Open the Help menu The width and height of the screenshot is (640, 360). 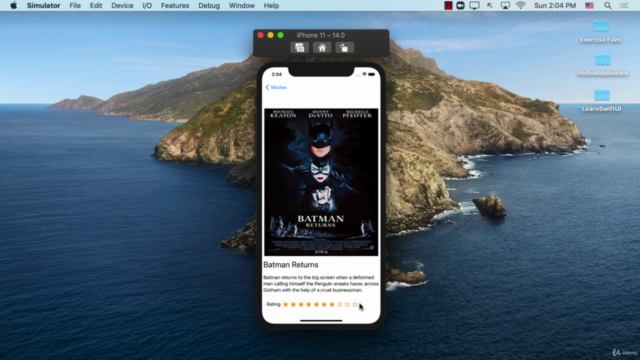(271, 6)
